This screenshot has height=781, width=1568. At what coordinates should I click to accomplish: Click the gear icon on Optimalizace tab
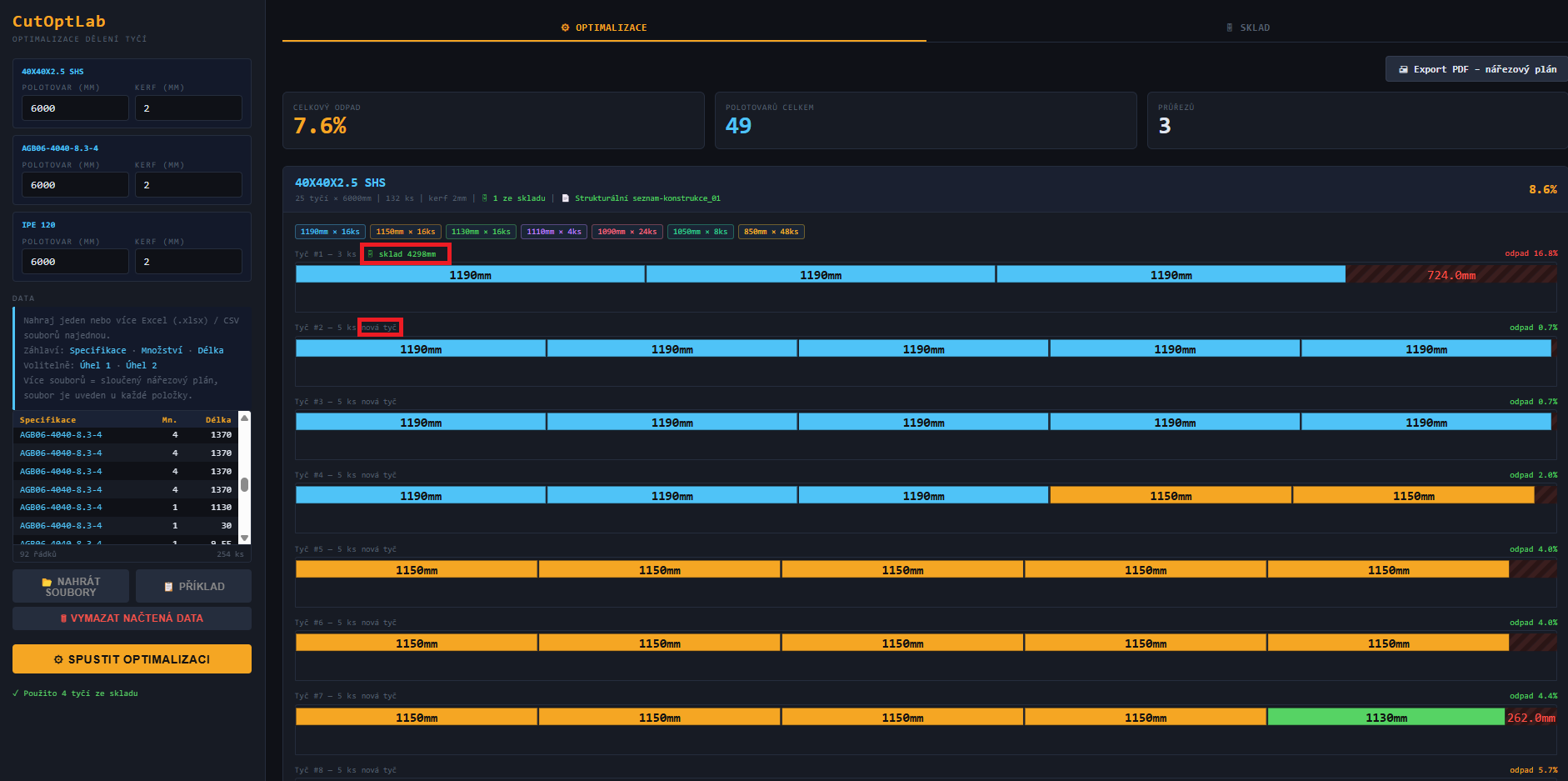click(x=565, y=28)
